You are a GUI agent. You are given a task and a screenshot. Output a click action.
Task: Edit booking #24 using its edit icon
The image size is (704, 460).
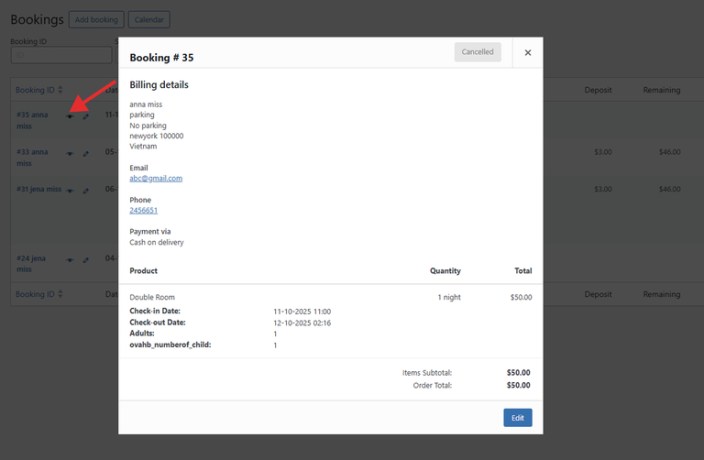click(x=85, y=259)
